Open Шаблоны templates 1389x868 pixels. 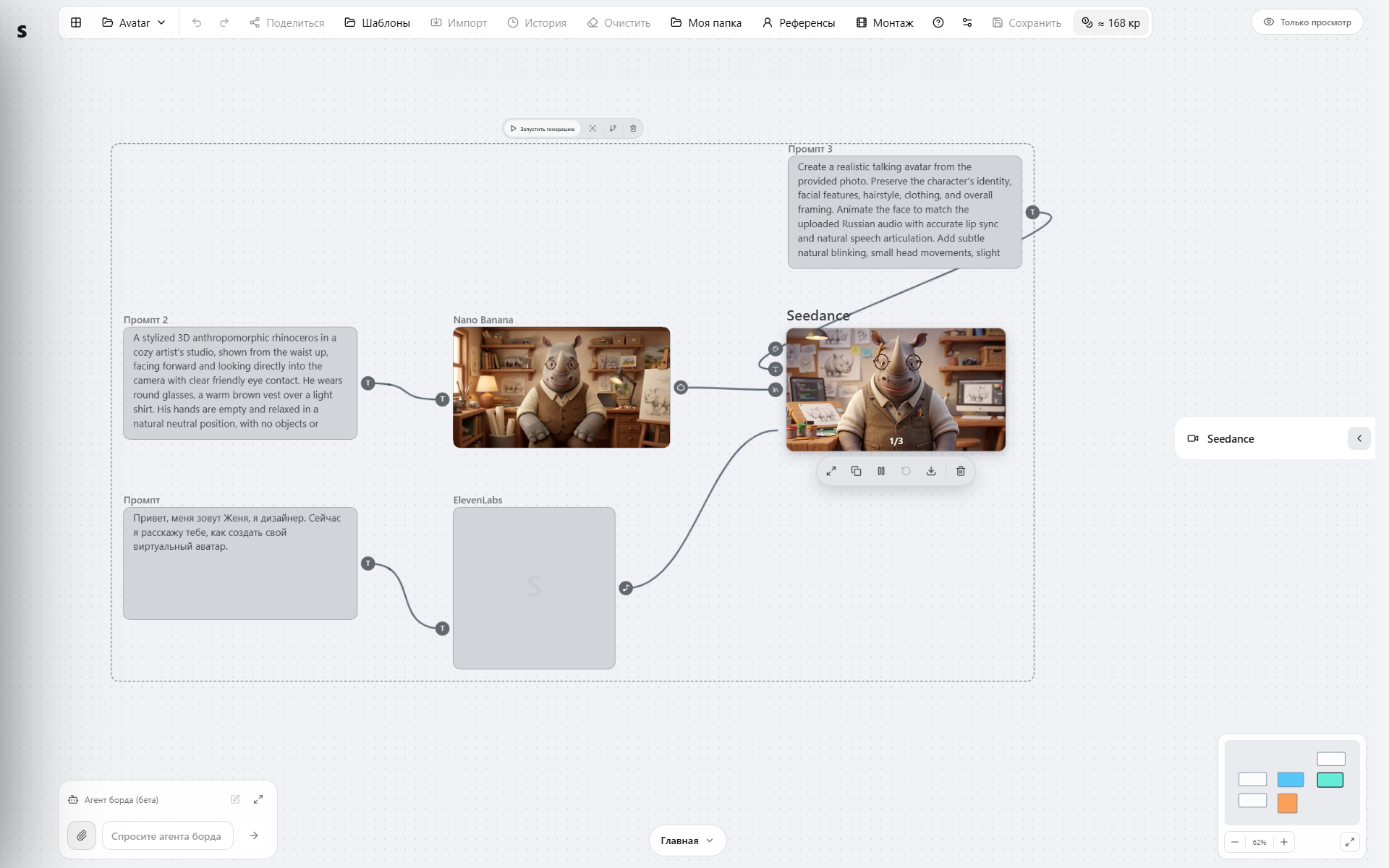[x=377, y=22]
